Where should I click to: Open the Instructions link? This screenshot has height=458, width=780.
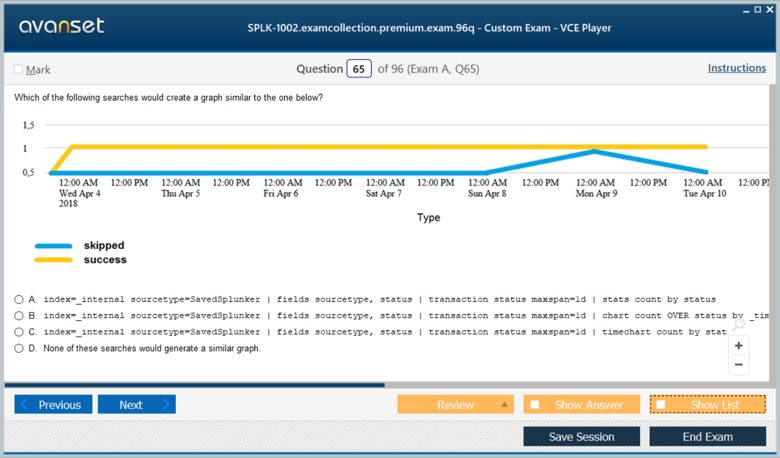(x=737, y=68)
